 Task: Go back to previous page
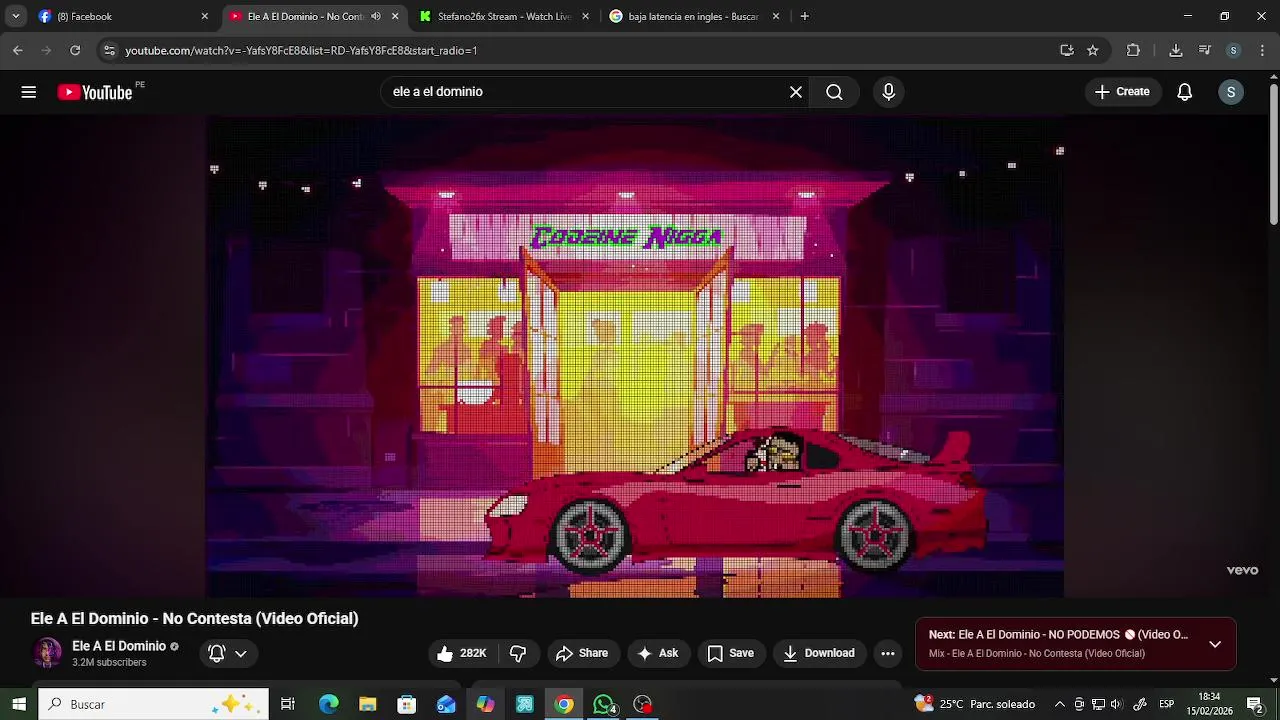pyautogui.click(x=18, y=50)
